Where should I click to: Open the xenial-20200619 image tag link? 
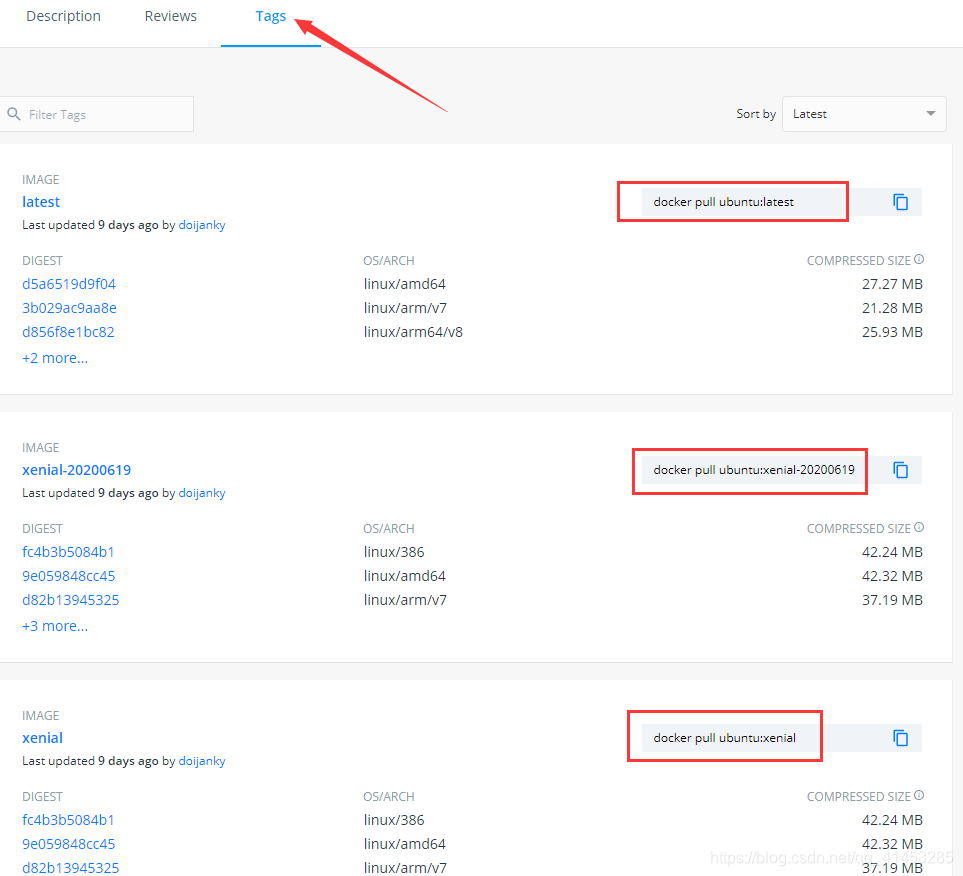pos(77,470)
